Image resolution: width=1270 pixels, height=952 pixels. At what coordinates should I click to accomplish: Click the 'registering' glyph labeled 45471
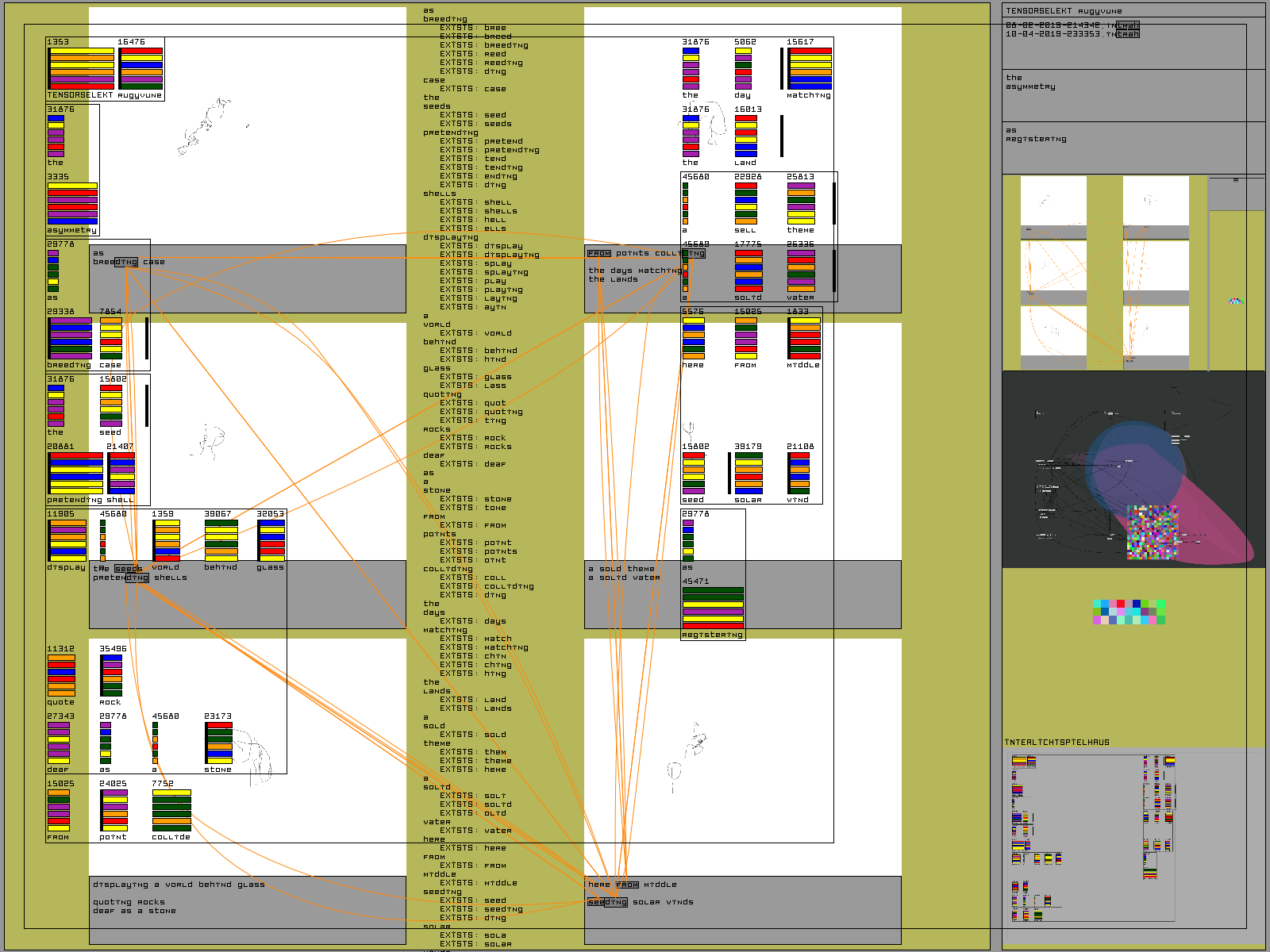click(713, 608)
